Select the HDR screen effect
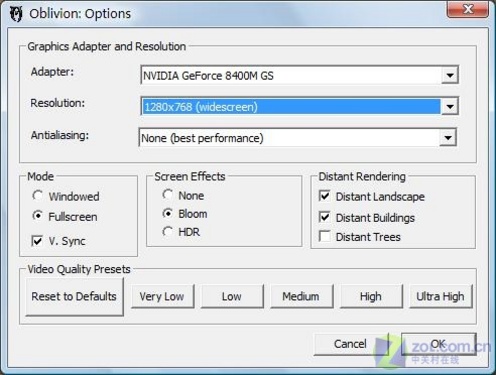Screen dimensions: 496x375 (x=167, y=232)
